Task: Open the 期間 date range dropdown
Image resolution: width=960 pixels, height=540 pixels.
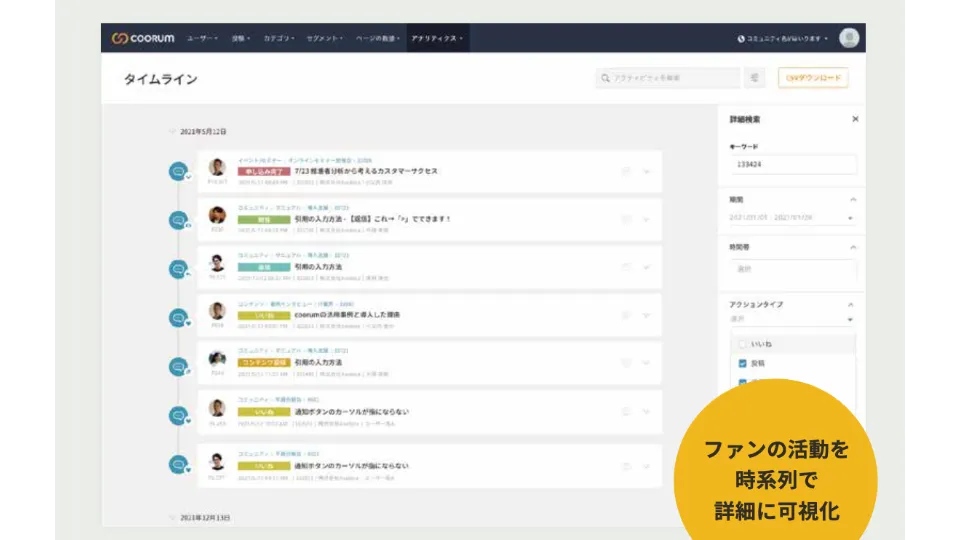Action: tap(791, 218)
